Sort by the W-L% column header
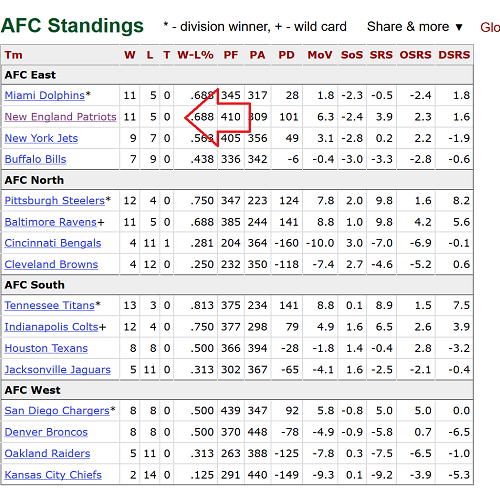500x500 pixels. 195,55
